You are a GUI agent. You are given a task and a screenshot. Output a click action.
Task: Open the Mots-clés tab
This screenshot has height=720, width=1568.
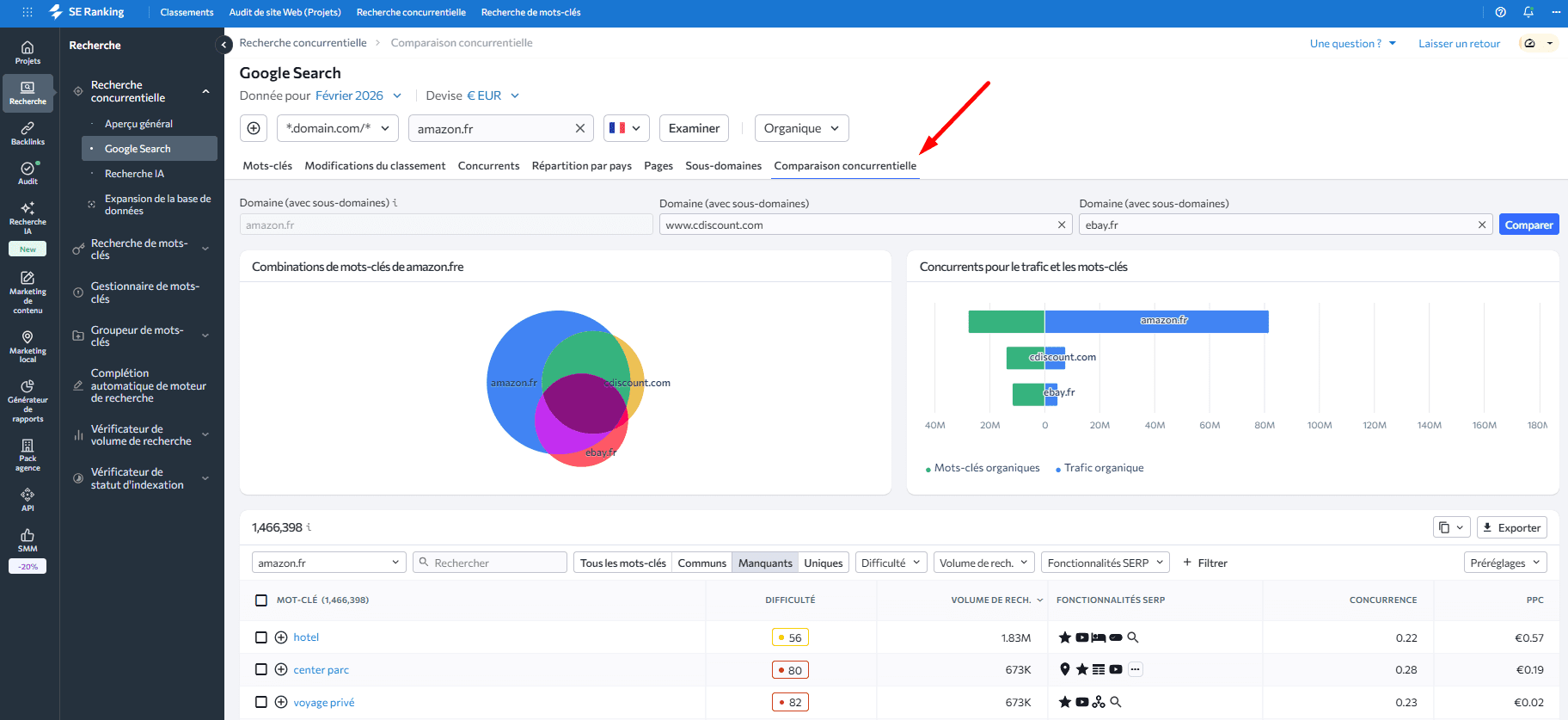click(x=267, y=166)
